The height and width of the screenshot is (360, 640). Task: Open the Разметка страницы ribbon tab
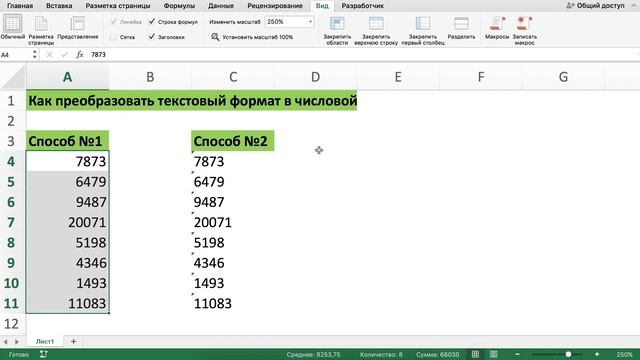tap(118, 6)
